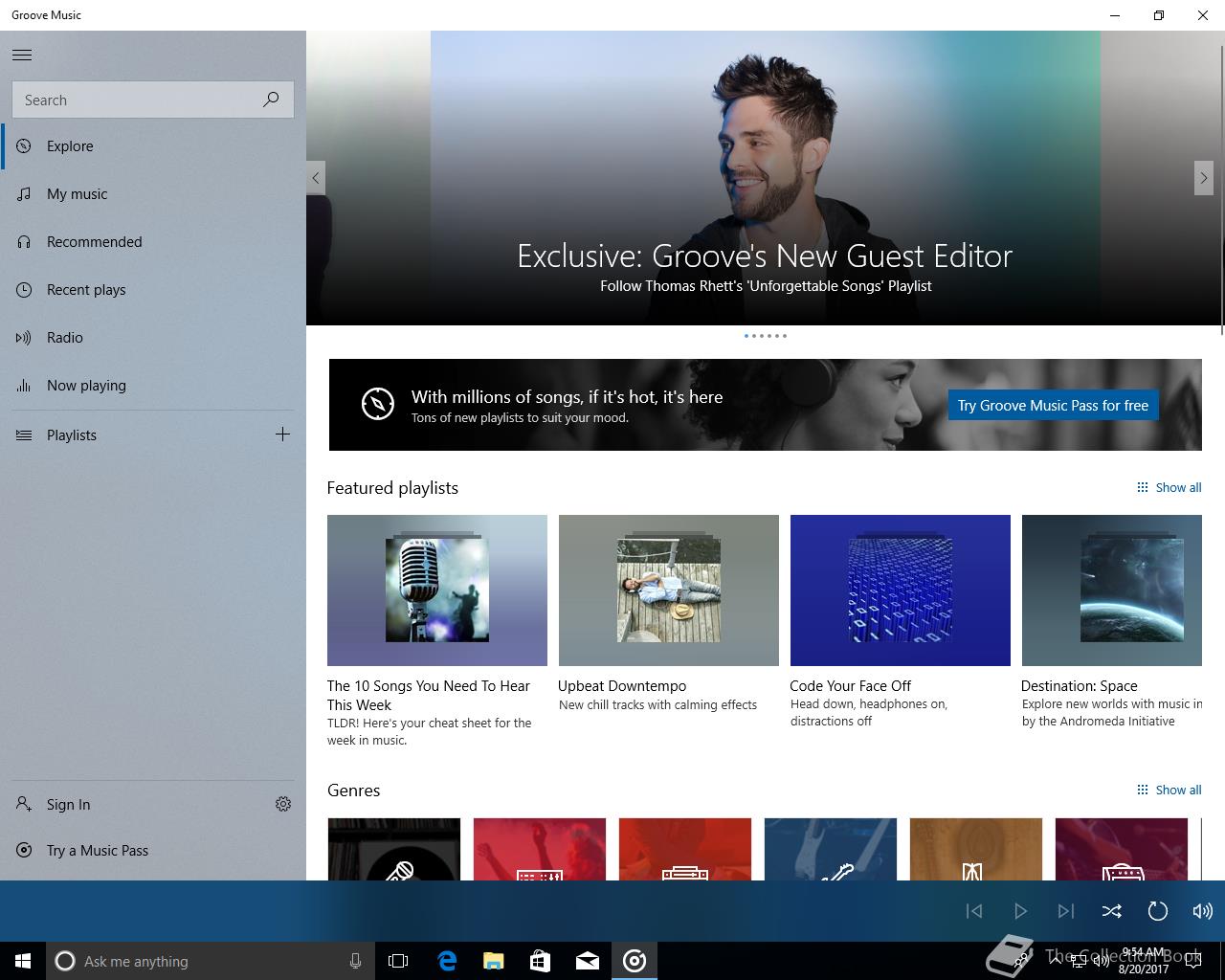The image size is (1225, 980).
Task: Open the Recommended section
Action: (x=153, y=242)
